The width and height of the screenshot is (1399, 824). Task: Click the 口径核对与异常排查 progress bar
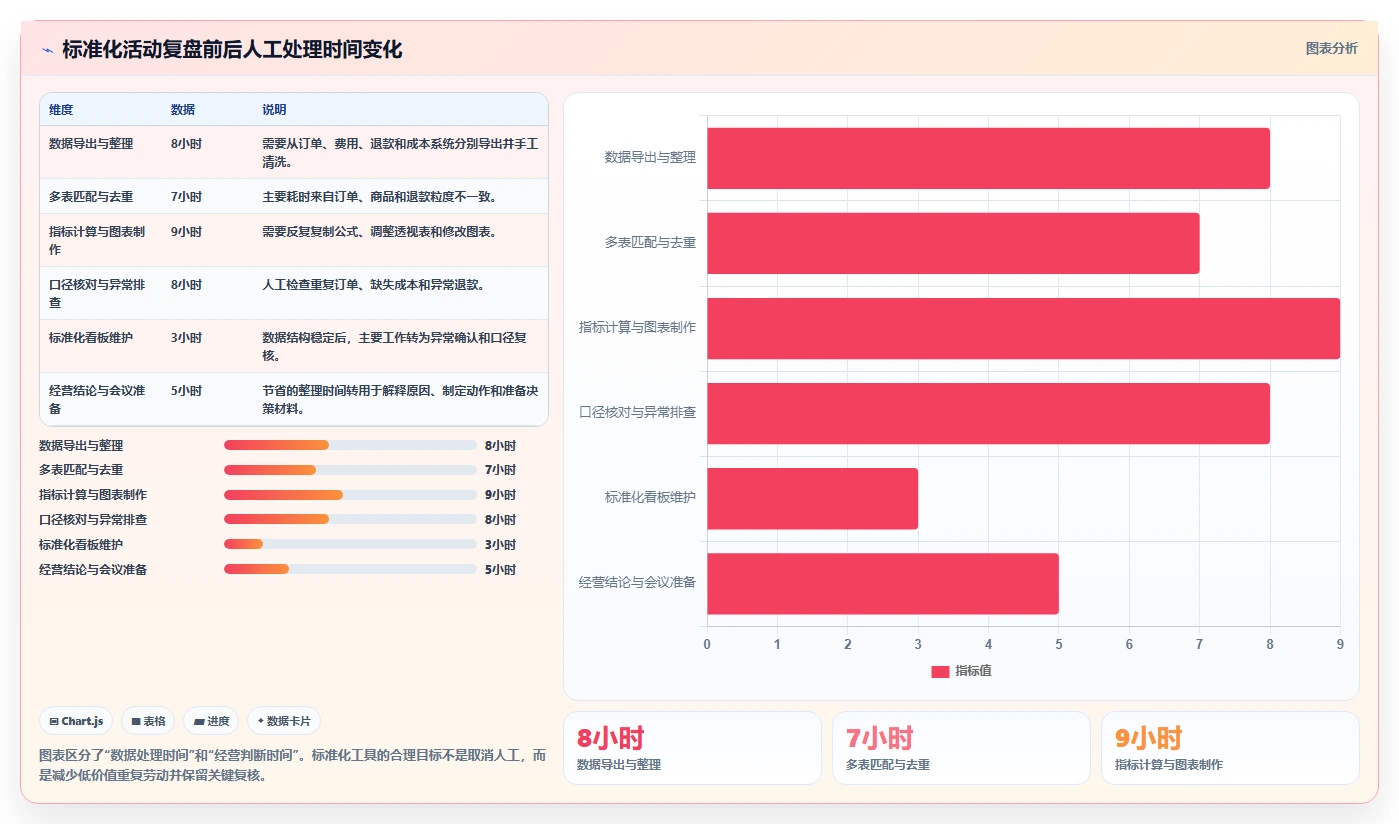350,520
